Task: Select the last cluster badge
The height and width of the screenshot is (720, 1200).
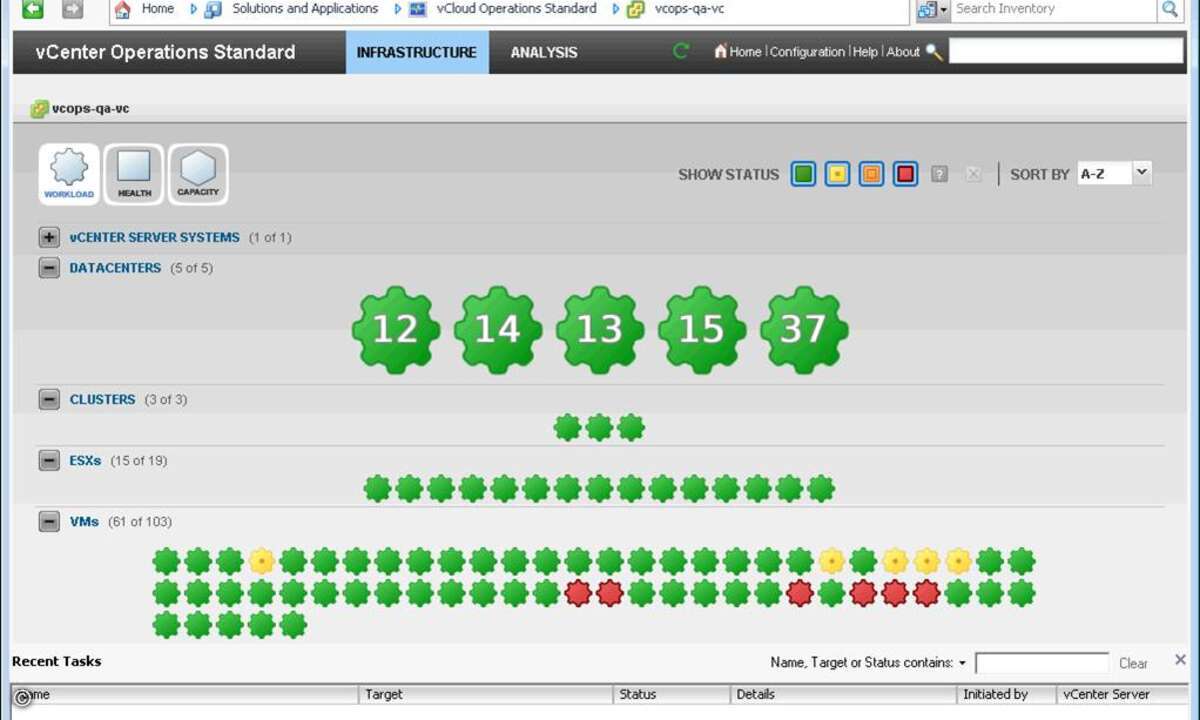Action: pos(631,428)
